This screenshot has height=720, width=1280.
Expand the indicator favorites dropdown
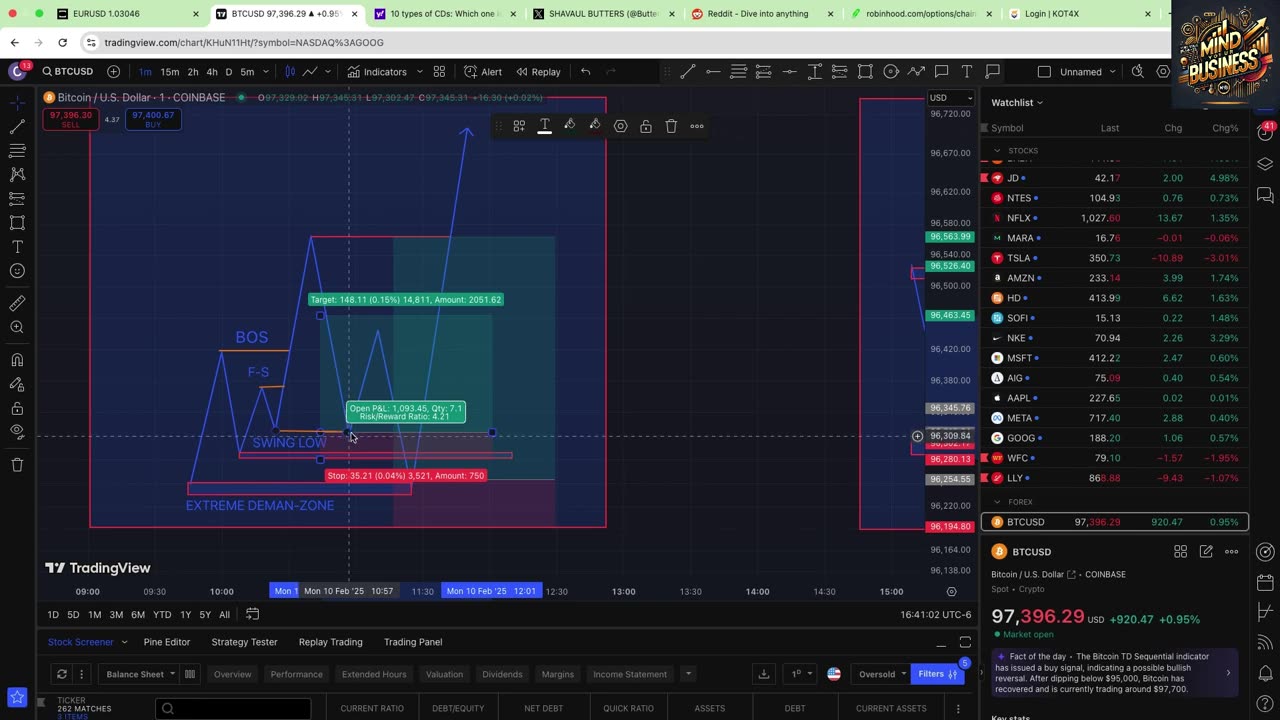tap(419, 72)
